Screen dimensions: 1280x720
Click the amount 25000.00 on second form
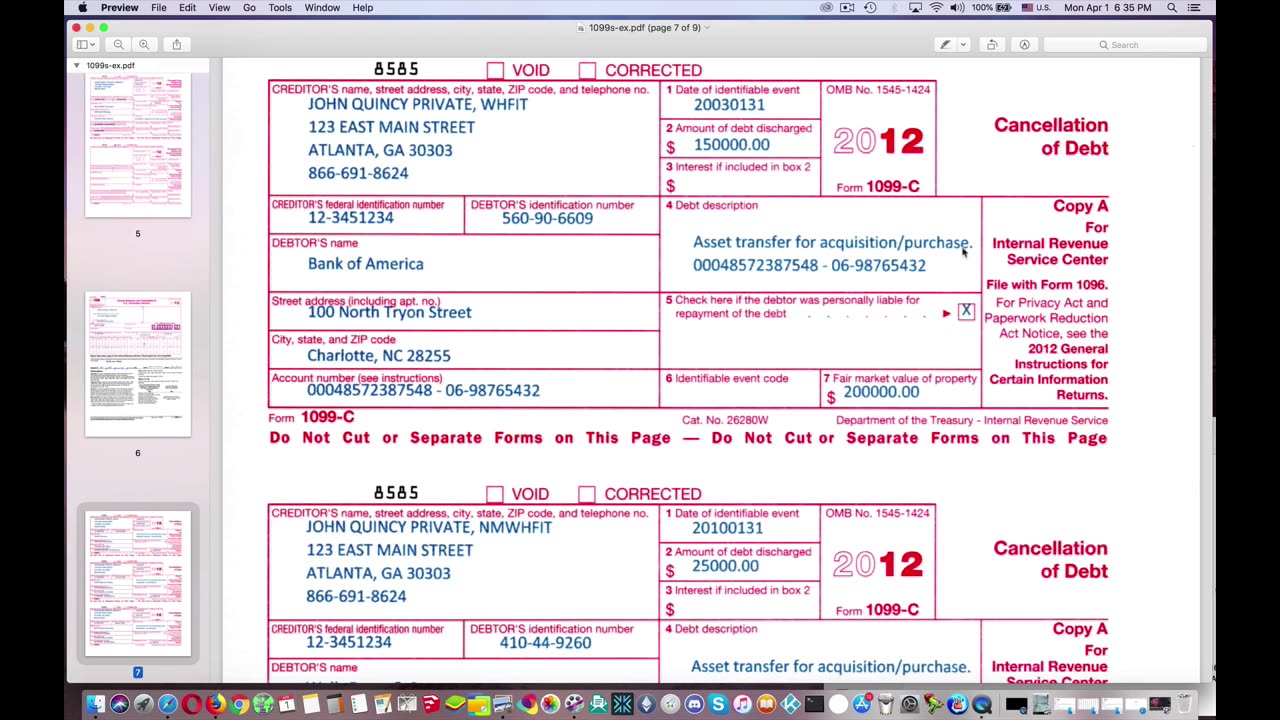click(725, 566)
